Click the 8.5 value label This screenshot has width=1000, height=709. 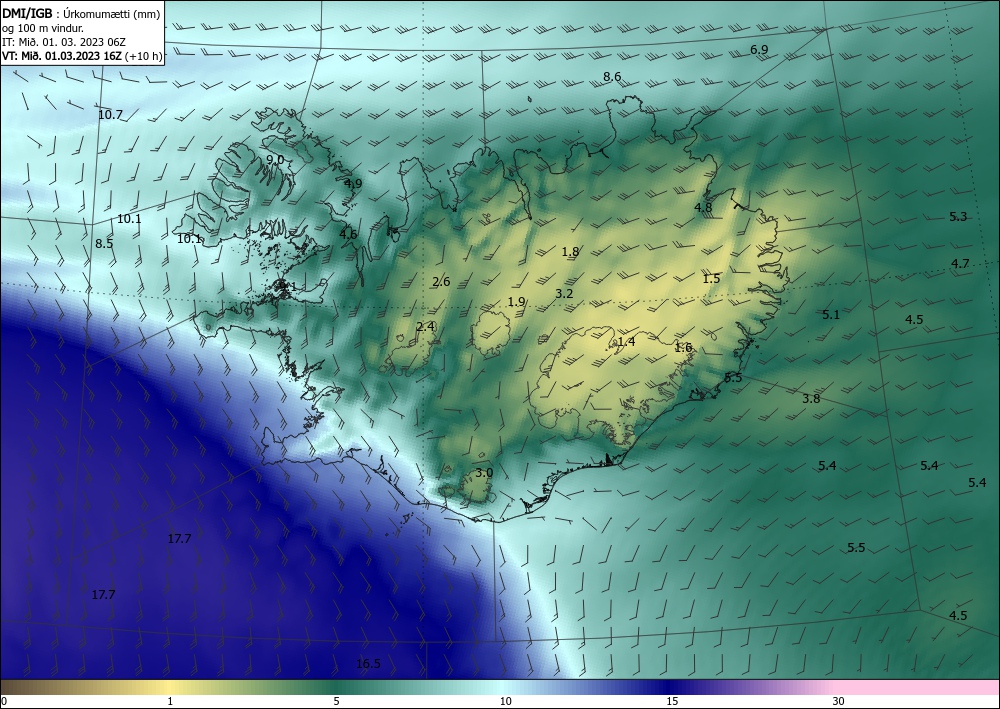[x=104, y=244]
